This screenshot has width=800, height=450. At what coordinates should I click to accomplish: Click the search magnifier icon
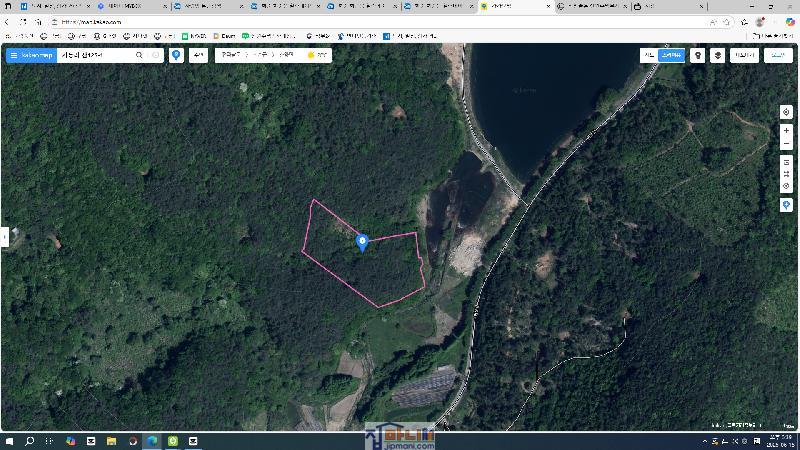139,56
